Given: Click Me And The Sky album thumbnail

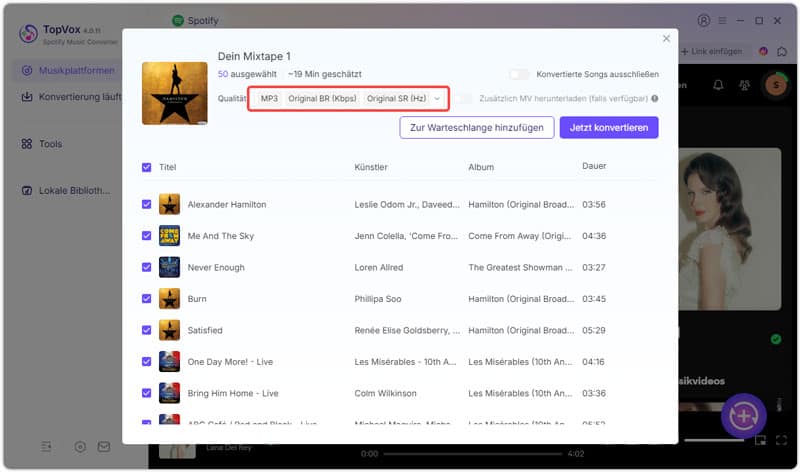Looking at the screenshot, I should point(169,236).
